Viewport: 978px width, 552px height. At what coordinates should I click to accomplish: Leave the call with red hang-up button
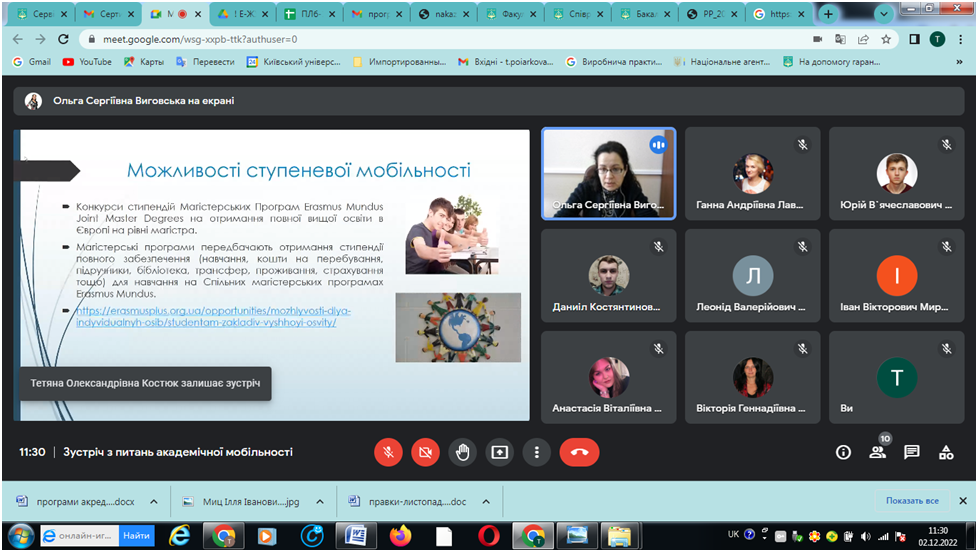(x=579, y=452)
